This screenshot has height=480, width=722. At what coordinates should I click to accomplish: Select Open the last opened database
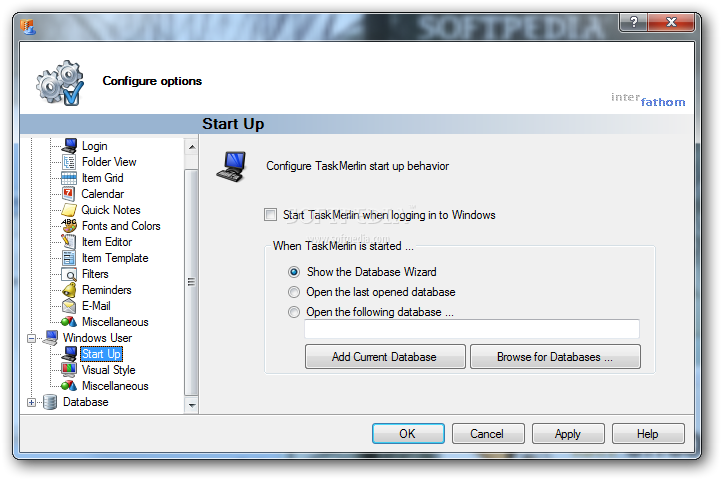(x=294, y=292)
